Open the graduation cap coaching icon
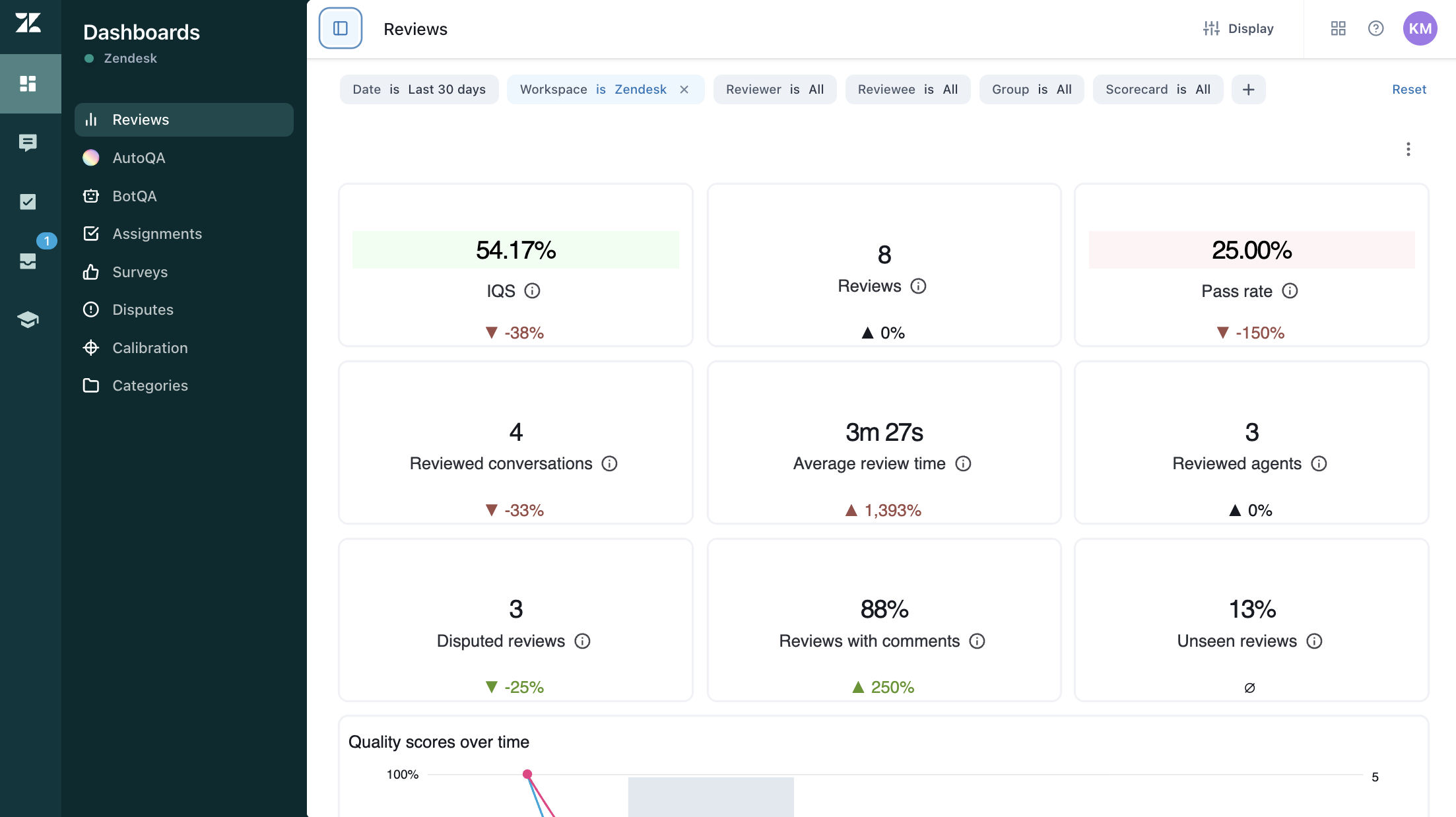 coord(28,320)
